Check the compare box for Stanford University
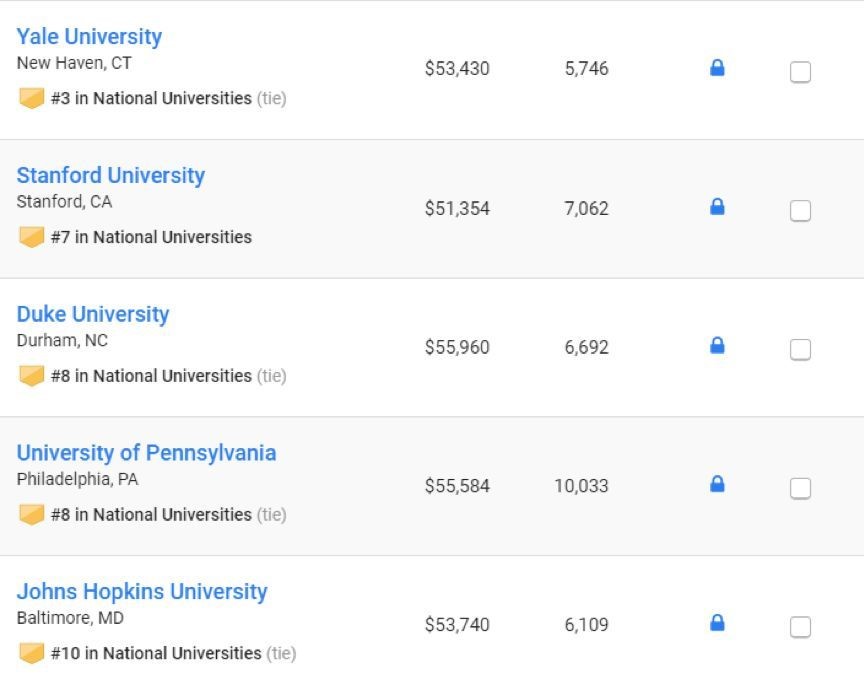 point(800,211)
